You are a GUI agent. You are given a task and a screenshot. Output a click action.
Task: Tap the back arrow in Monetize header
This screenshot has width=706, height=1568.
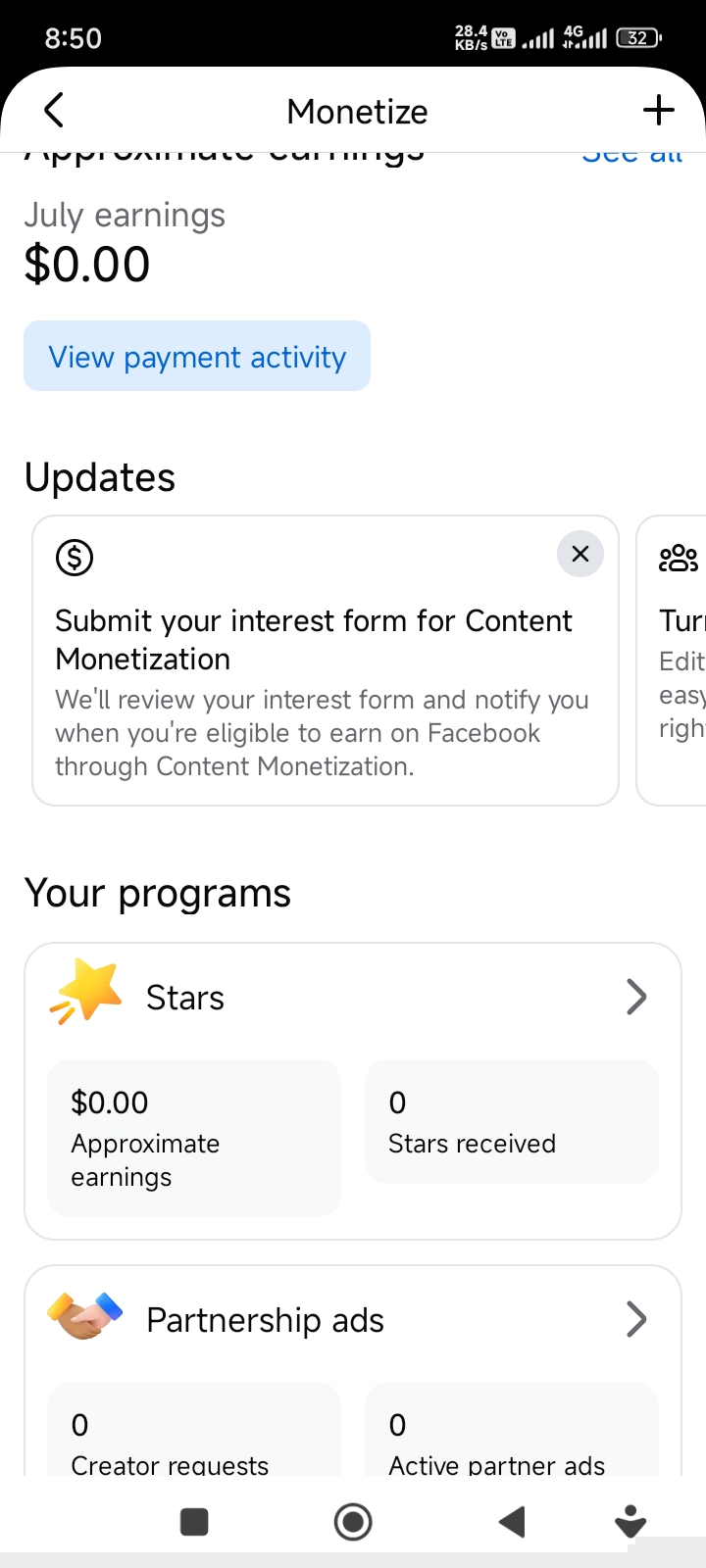click(x=54, y=111)
